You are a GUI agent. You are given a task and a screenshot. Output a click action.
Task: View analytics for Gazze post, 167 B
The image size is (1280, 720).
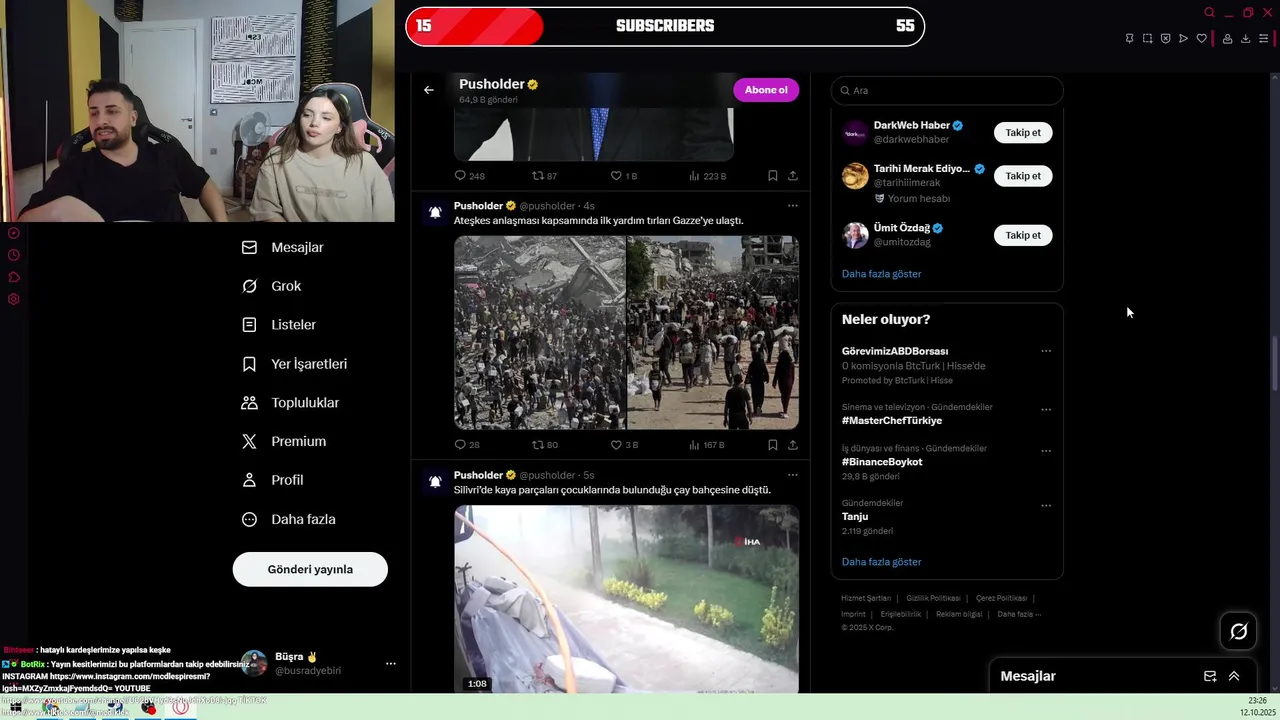707,445
